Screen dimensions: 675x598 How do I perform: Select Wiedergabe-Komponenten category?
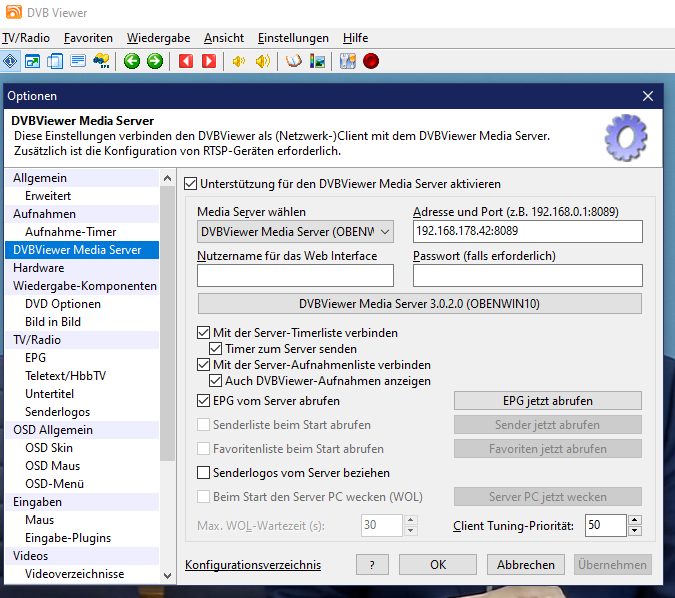pyautogui.click(x=82, y=286)
